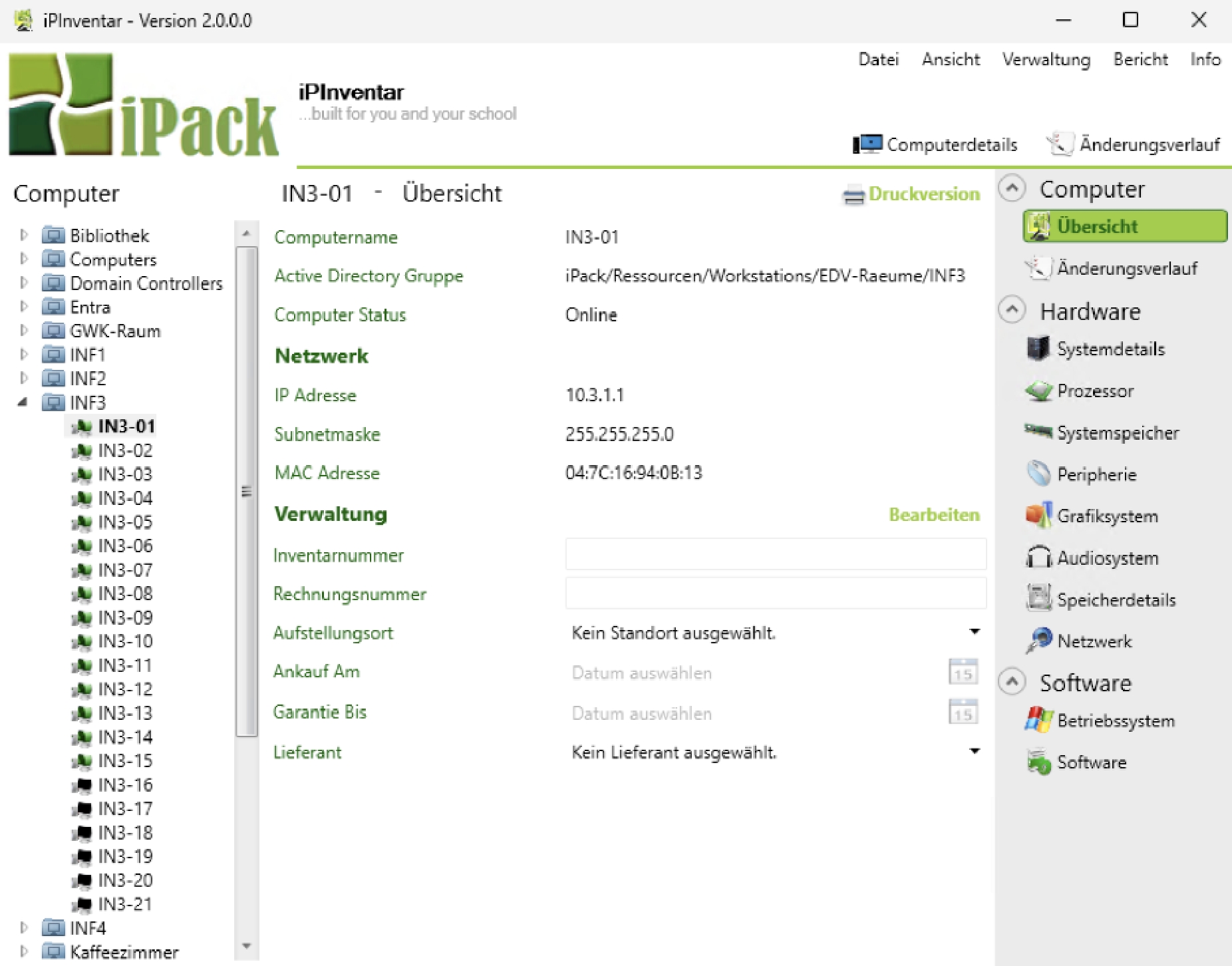Show Netzwerk details in Hardware section
The height and width of the screenshot is (966, 1232).
(1094, 641)
